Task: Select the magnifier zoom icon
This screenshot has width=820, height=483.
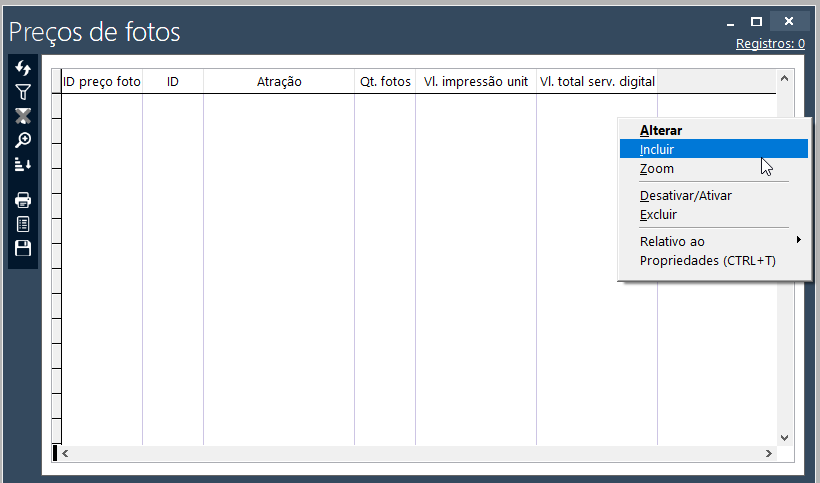Action: coord(23,140)
